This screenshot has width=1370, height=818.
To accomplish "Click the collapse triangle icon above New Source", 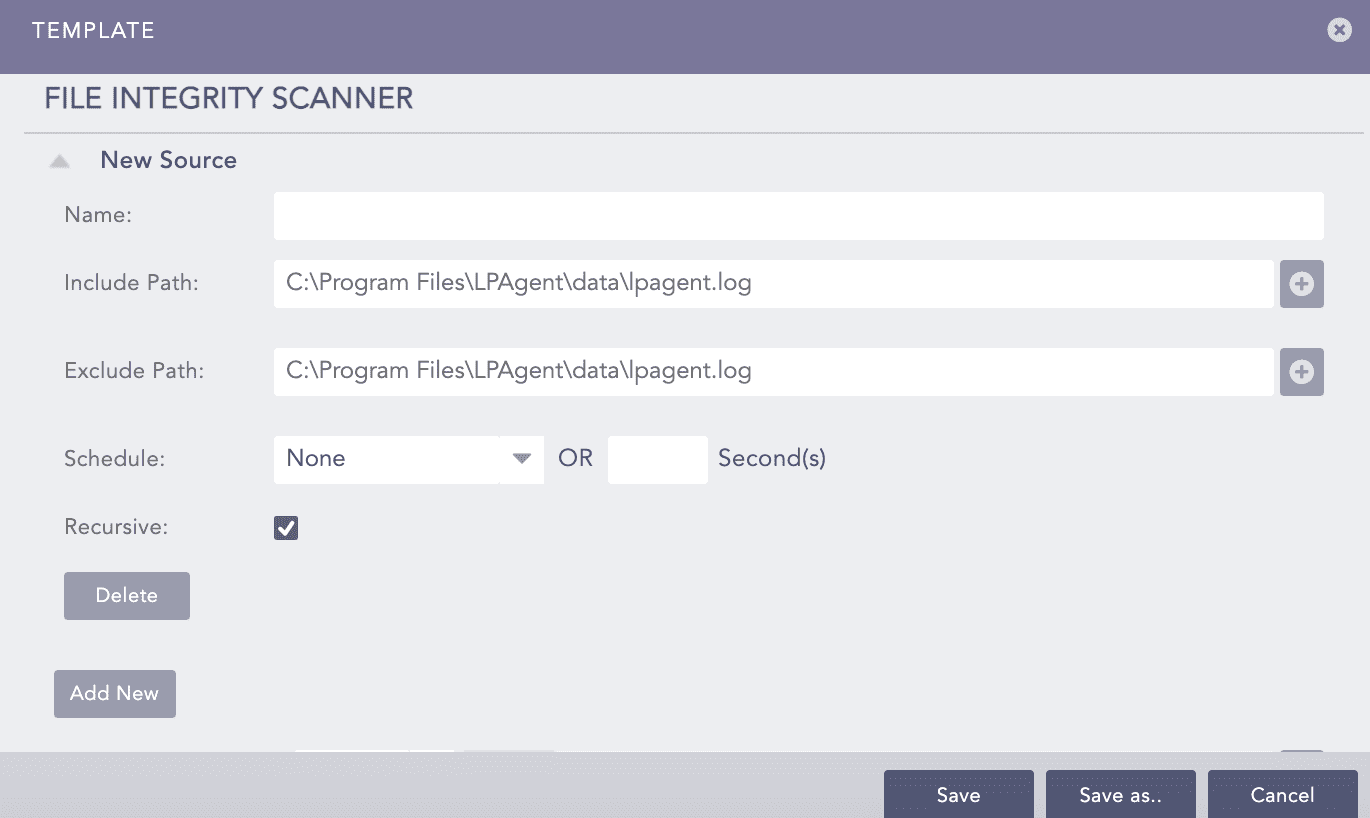I will [x=59, y=160].
